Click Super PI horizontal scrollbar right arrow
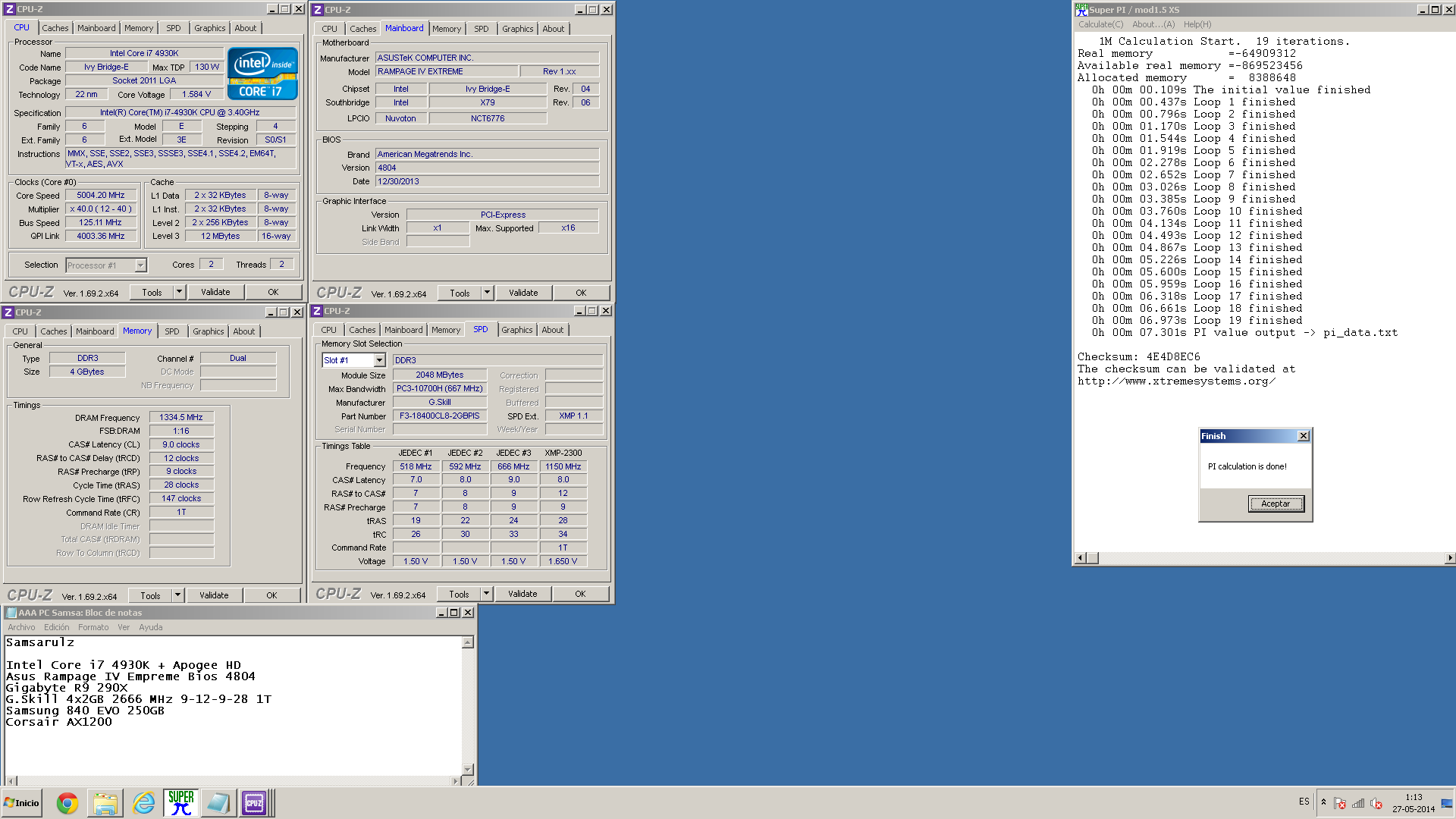The height and width of the screenshot is (819, 1456). tap(1450, 558)
